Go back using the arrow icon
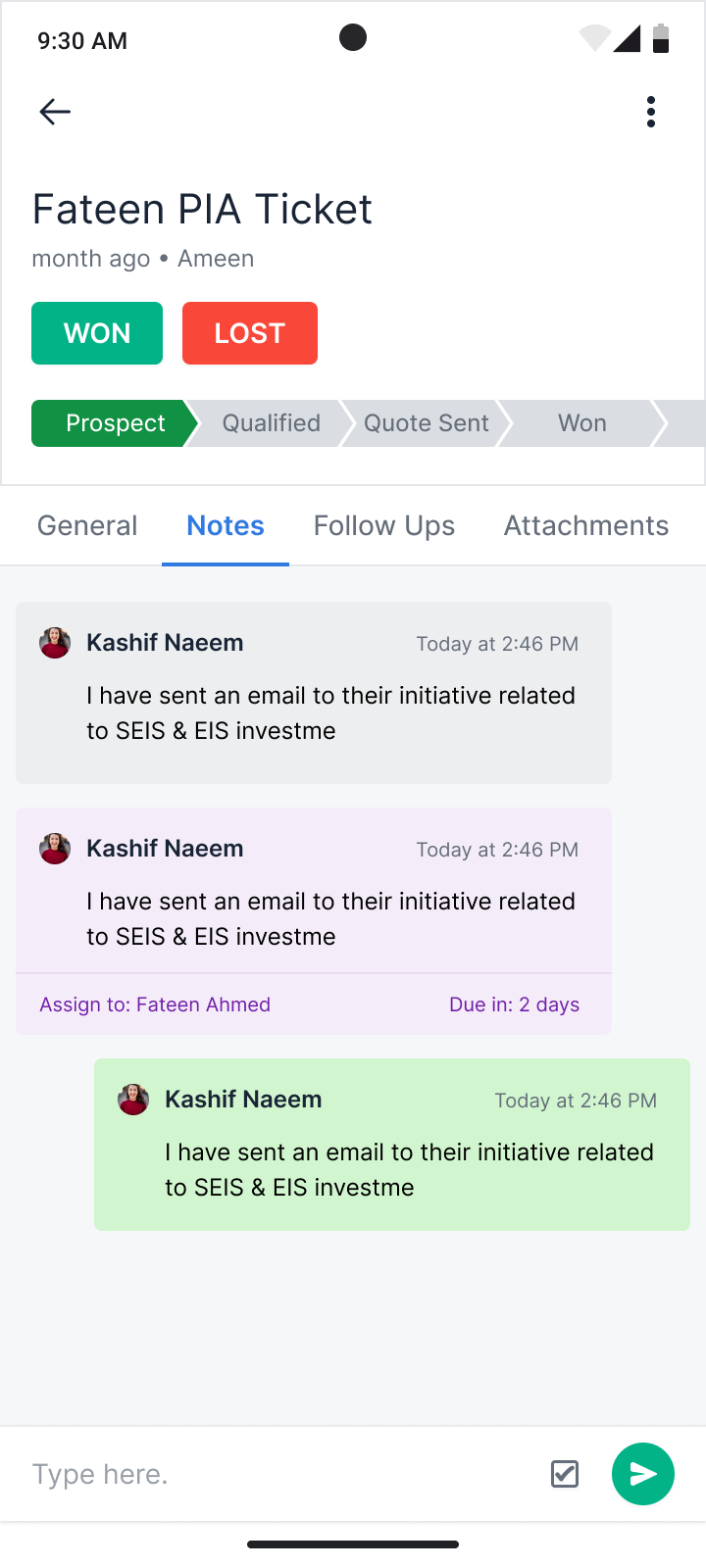Image resolution: width=706 pixels, height=1568 pixels. coord(55,112)
